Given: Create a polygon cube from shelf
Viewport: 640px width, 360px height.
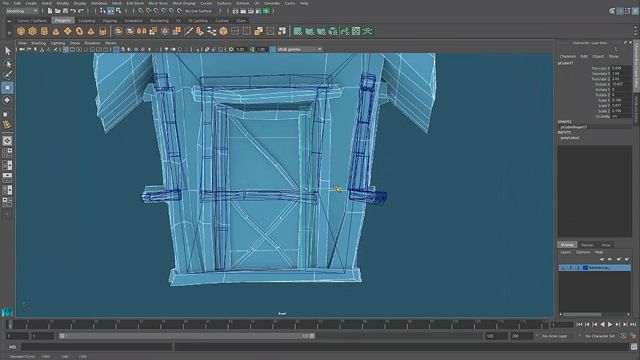Looking at the screenshot, I should 33,31.
